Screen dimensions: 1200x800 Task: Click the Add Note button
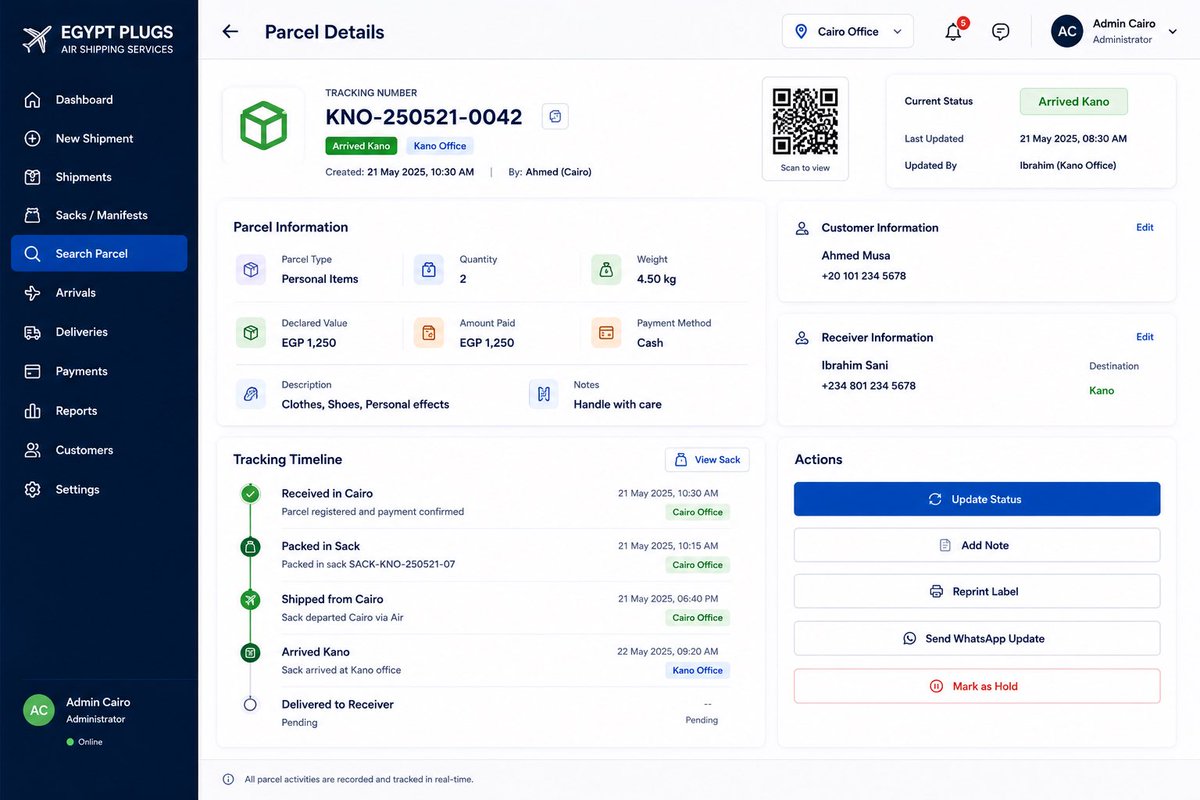click(977, 545)
